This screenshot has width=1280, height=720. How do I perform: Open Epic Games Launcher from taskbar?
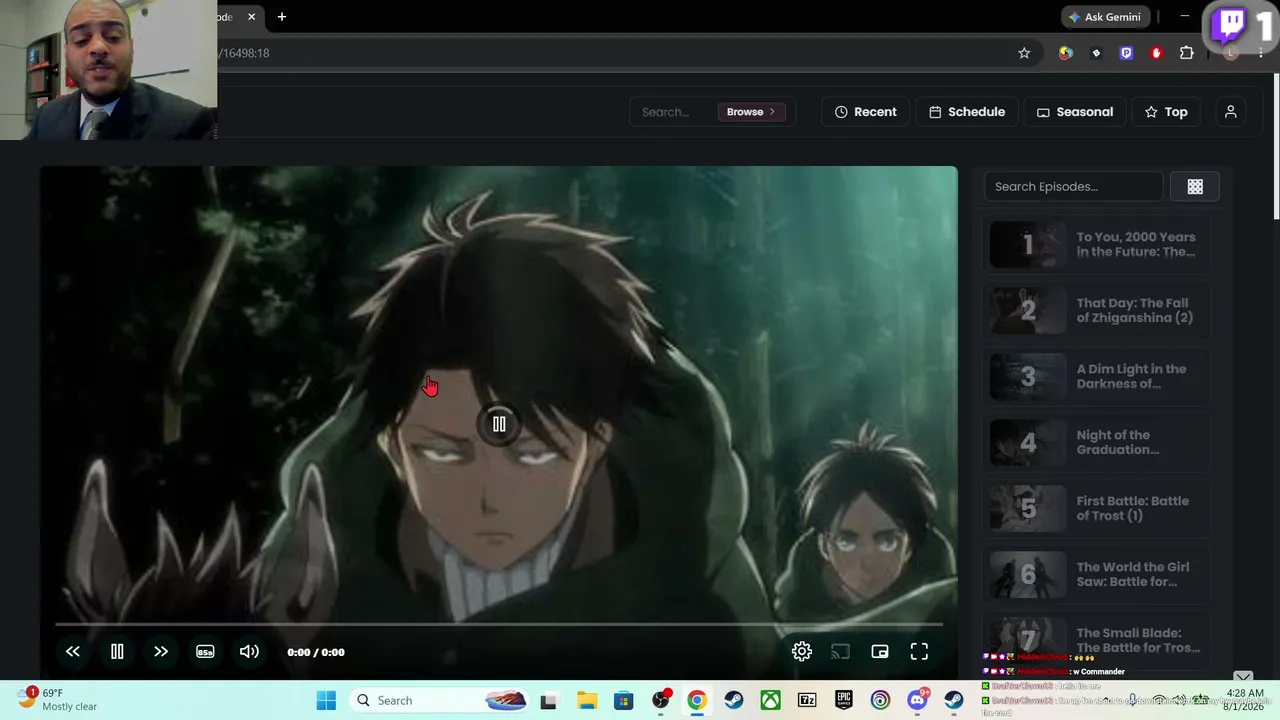click(844, 700)
